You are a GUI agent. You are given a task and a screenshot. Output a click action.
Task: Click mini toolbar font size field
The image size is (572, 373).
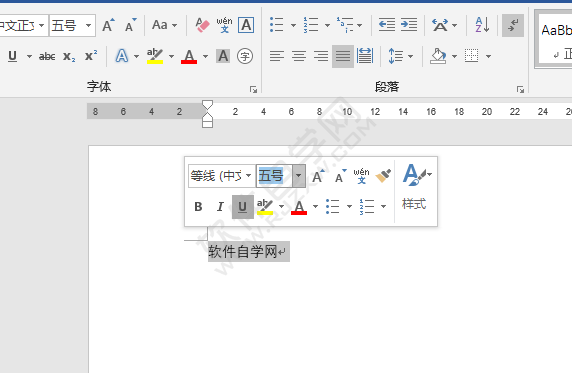[274, 176]
